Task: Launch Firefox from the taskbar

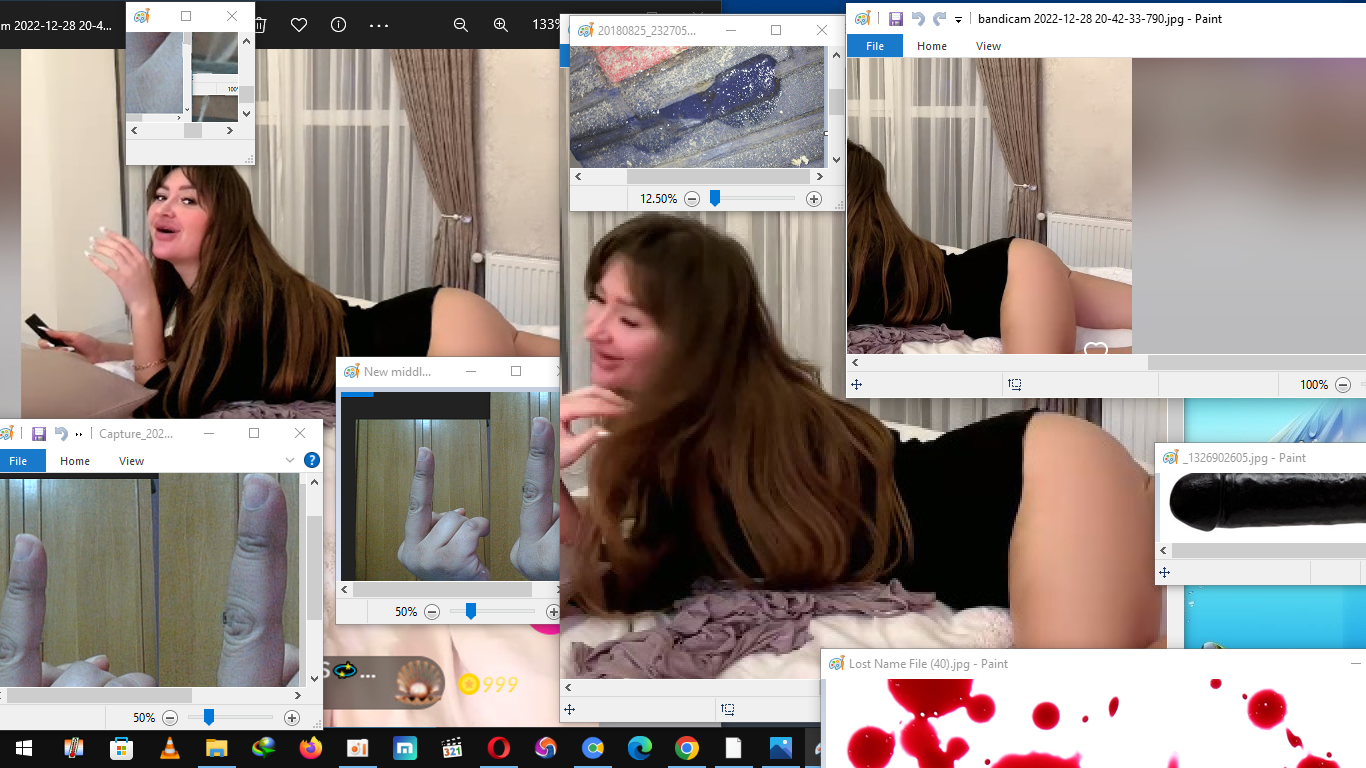Action: click(x=311, y=748)
